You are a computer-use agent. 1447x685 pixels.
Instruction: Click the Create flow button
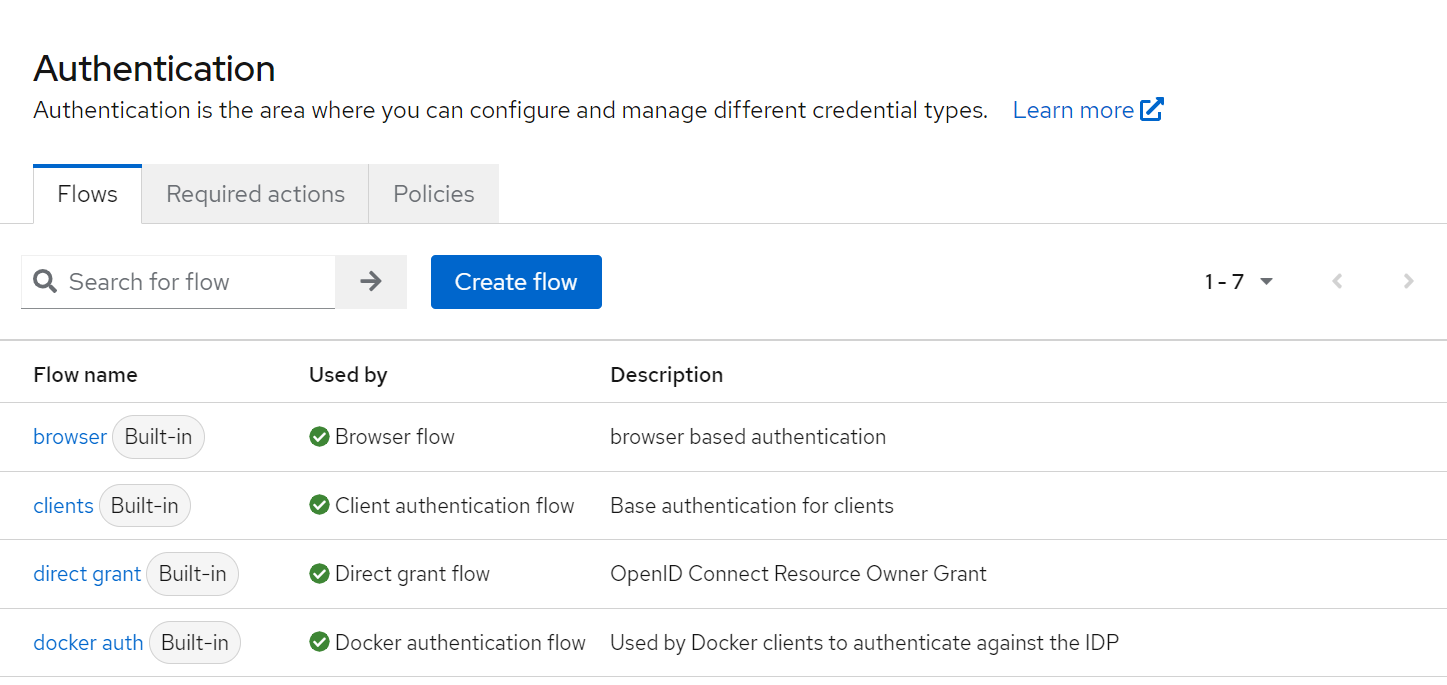tap(516, 281)
